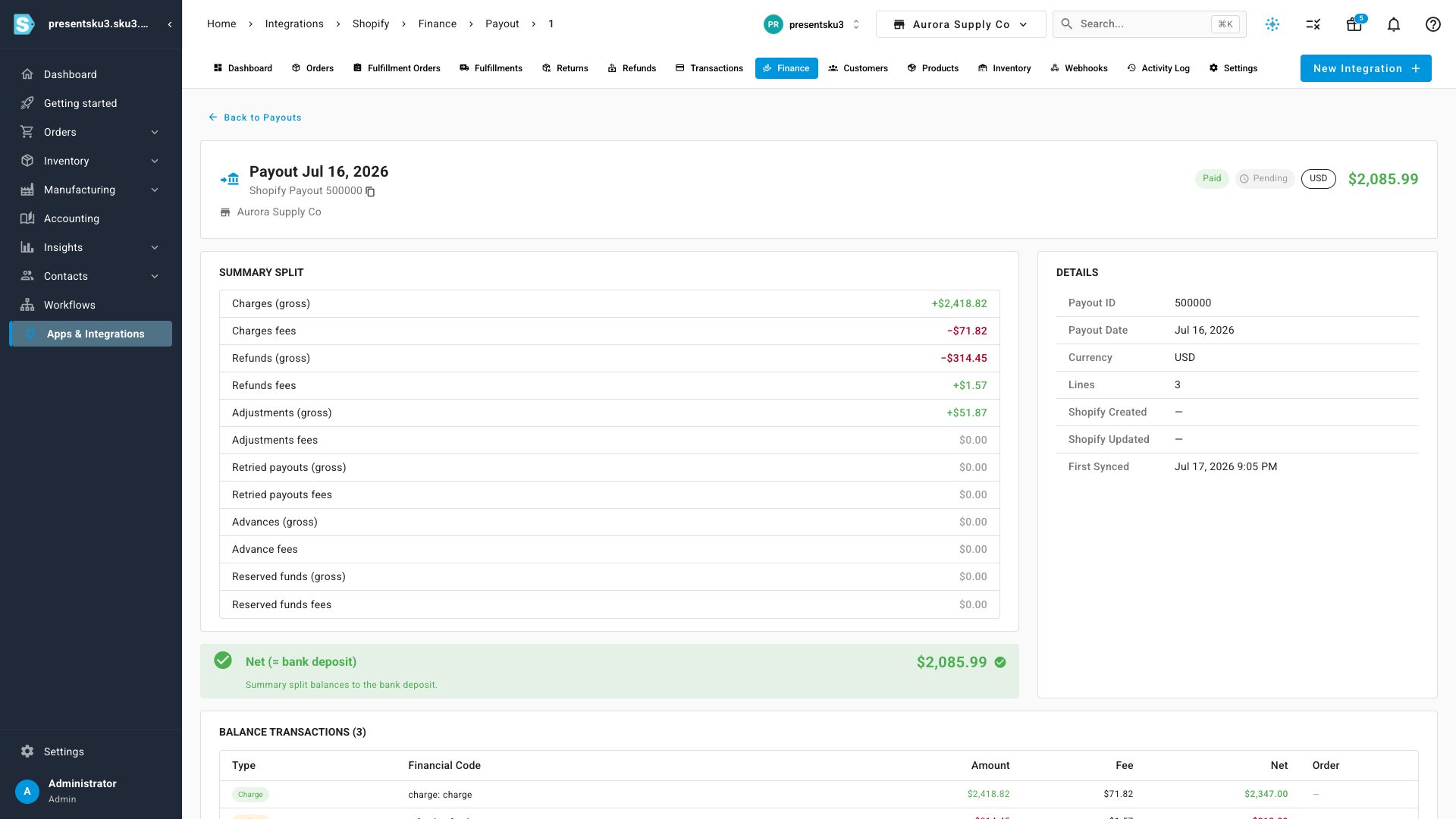Click the Pending status badge
Image resolution: width=1456 pixels, height=819 pixels.
(1264, 179)
